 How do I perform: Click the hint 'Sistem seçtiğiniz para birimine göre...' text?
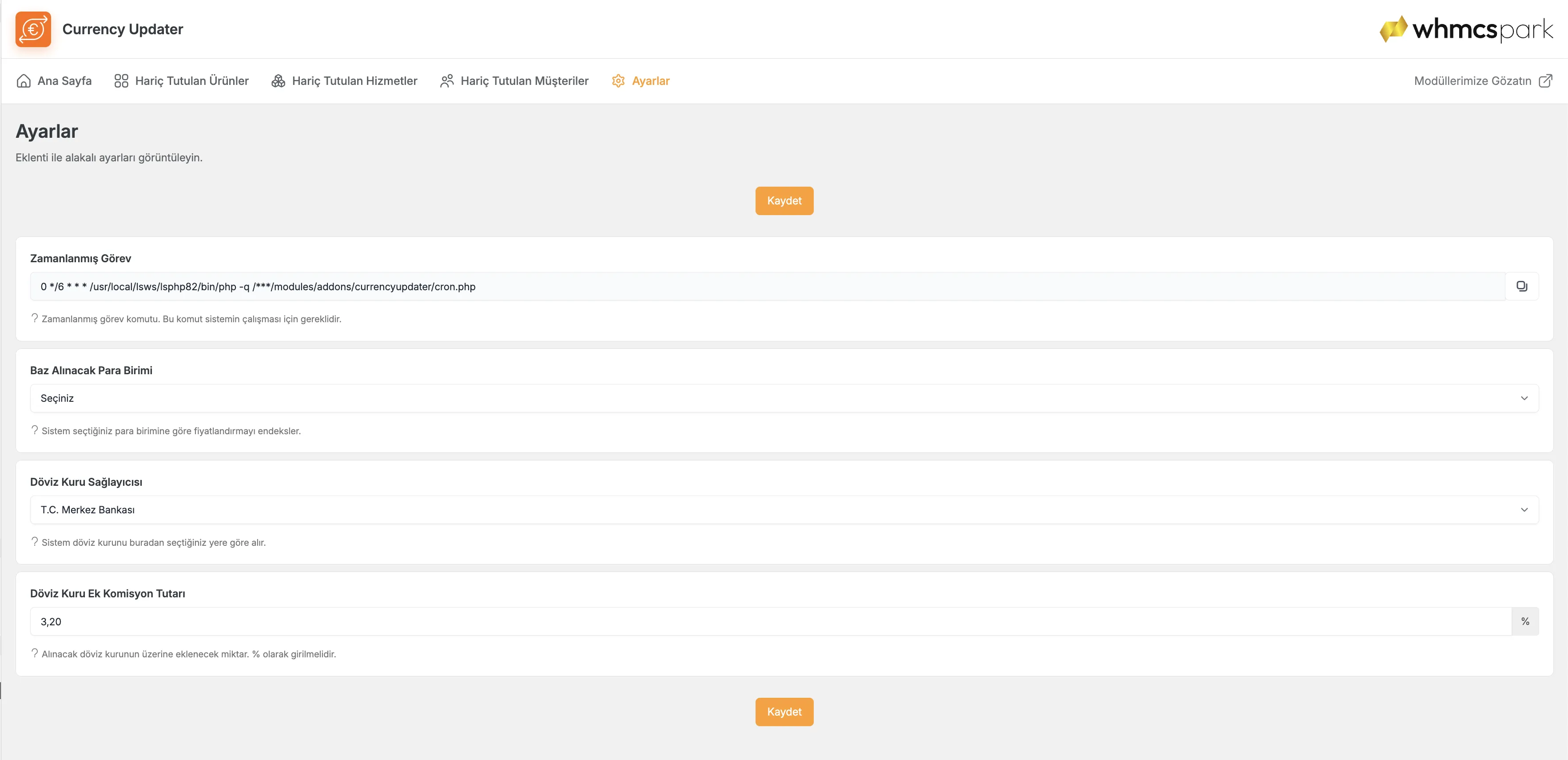point(171,431)
